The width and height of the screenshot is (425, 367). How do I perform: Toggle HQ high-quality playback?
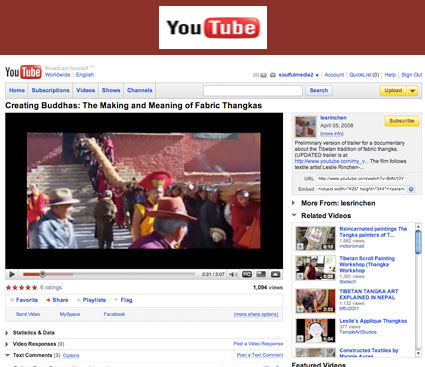247,274
